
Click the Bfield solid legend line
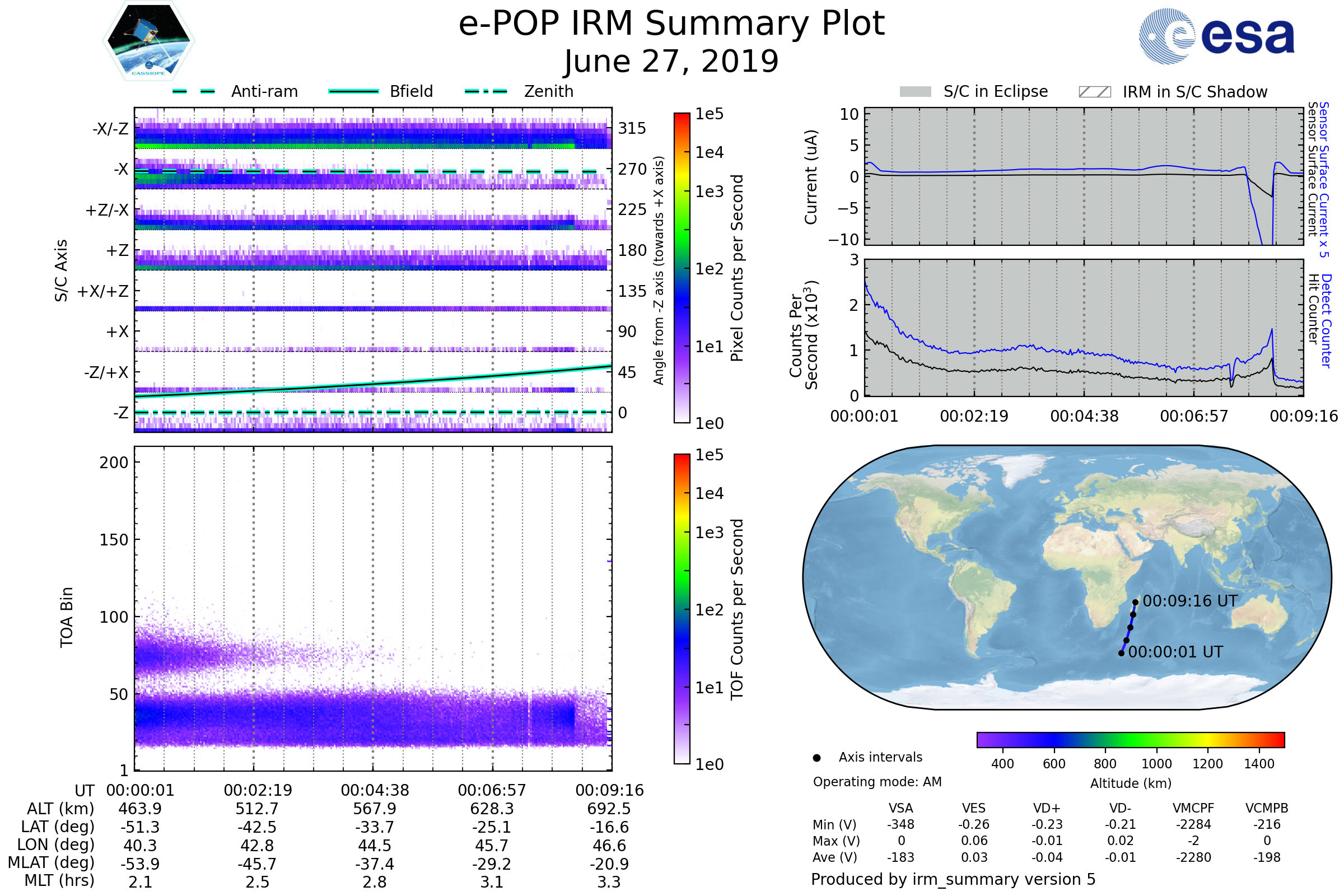tap(353, 91)
